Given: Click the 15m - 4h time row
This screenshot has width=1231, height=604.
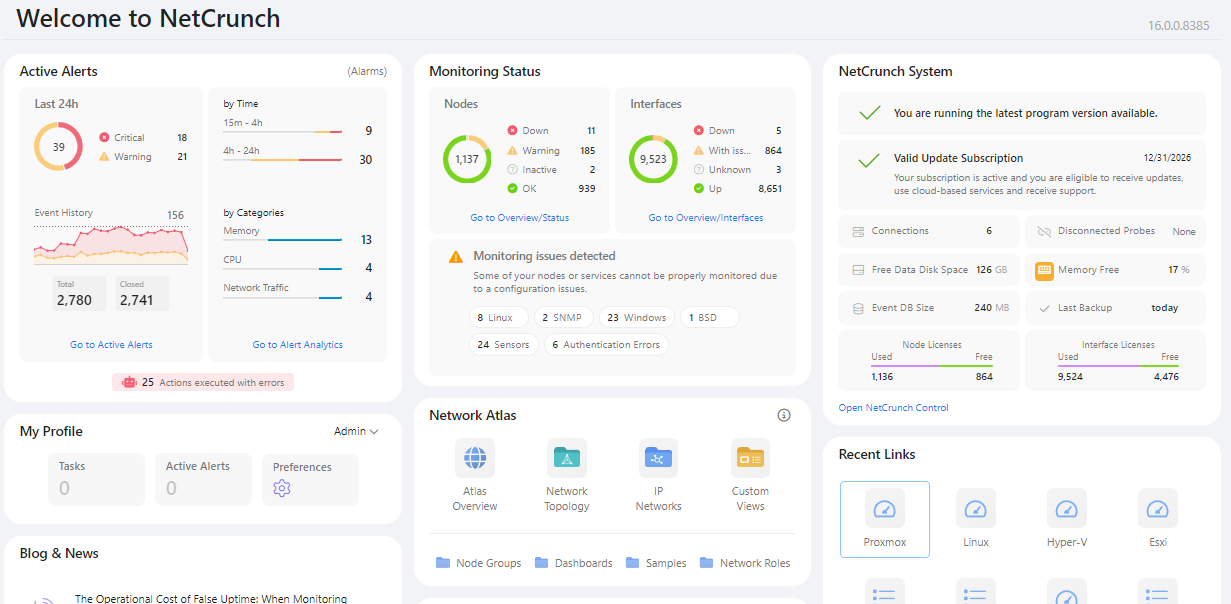Looking at the screenshot, I should coord(298,127).
